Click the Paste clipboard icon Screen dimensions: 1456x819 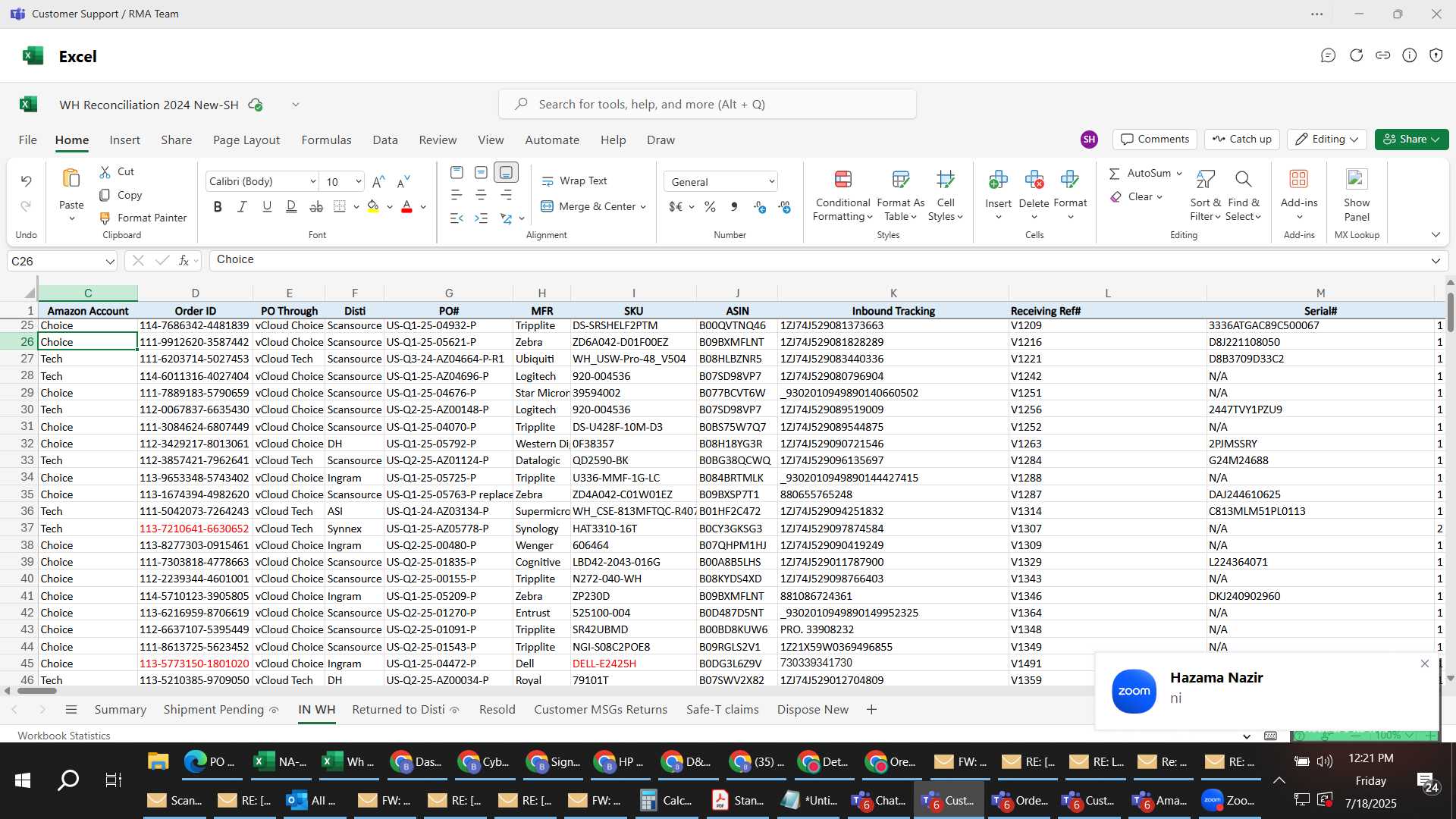pos(71,179)
